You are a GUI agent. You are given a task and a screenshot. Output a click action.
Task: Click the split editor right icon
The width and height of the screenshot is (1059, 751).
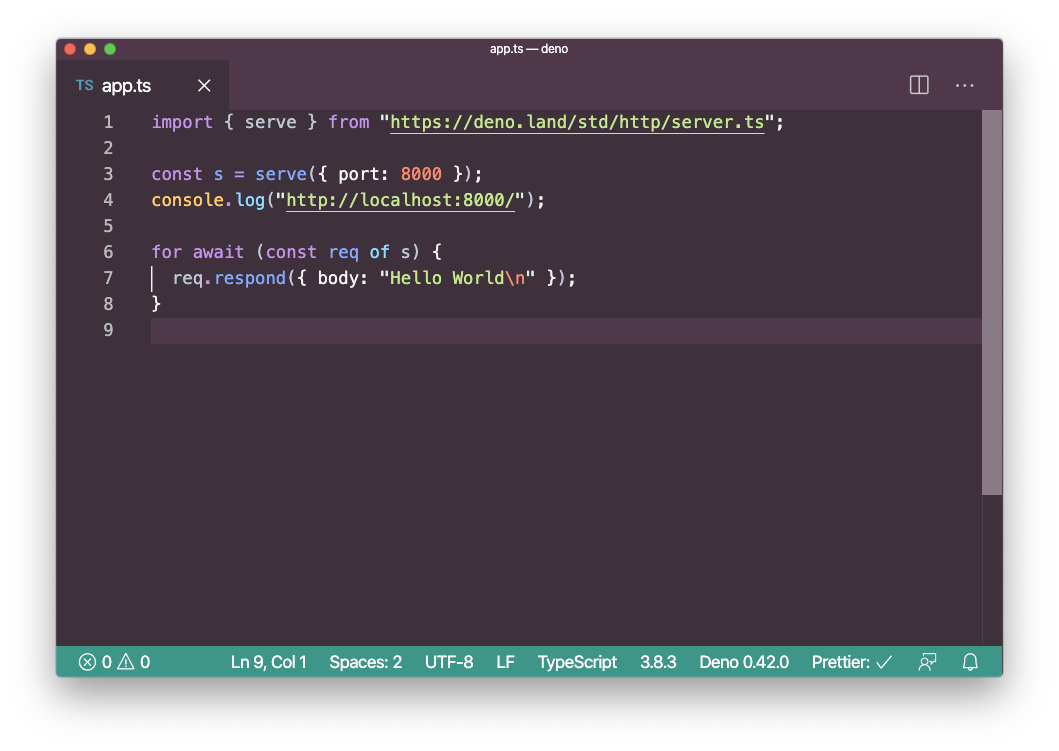[x=919, y=86]
